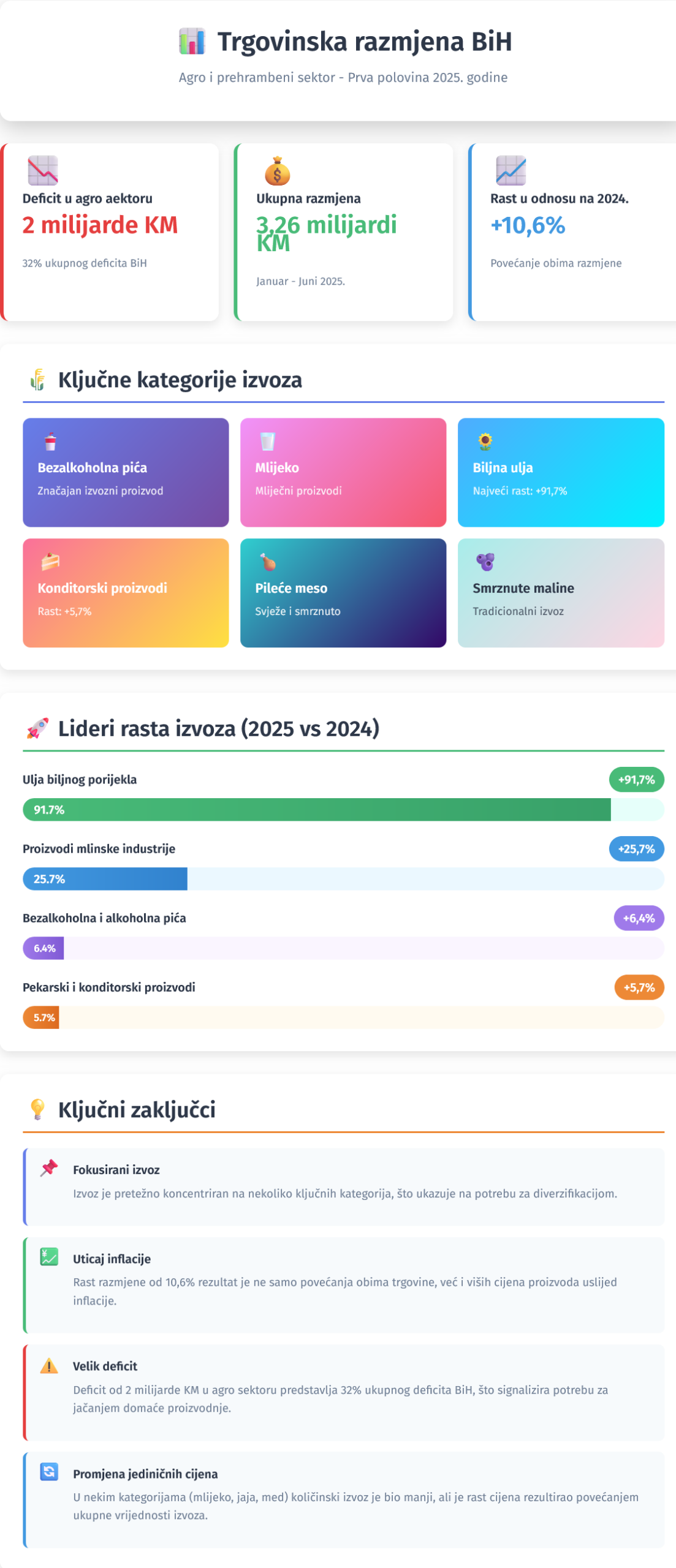Click the blue 25.7% progress bar

pos(105,878)
